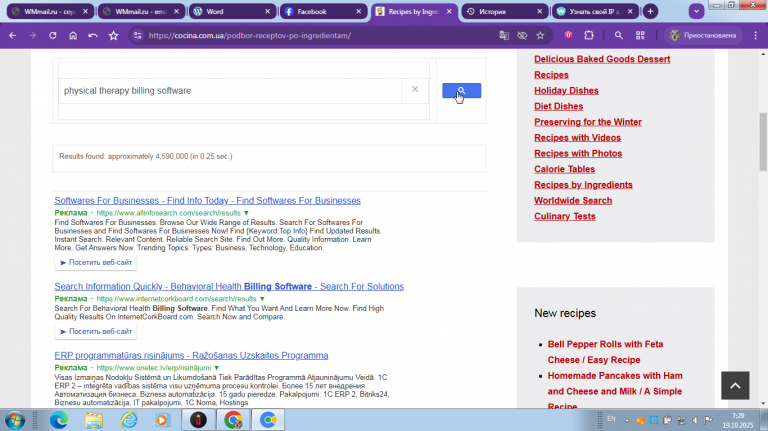Expand allinfosearch.com ad dropdown arrow
768x431 pixels.
(x=246, y=213)
